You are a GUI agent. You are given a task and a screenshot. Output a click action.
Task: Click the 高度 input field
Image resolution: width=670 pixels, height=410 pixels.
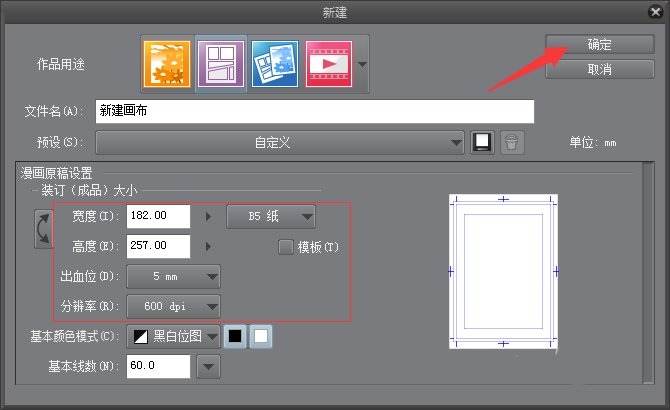(x=158, y=246)
